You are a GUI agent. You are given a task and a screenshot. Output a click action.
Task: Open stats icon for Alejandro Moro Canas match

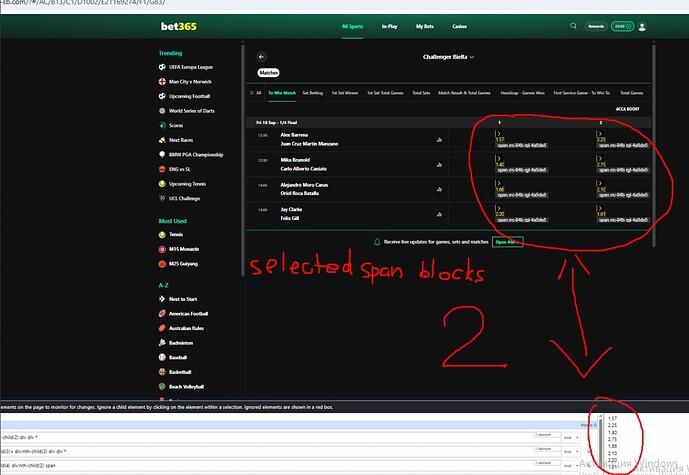click(x=439, y=189)
